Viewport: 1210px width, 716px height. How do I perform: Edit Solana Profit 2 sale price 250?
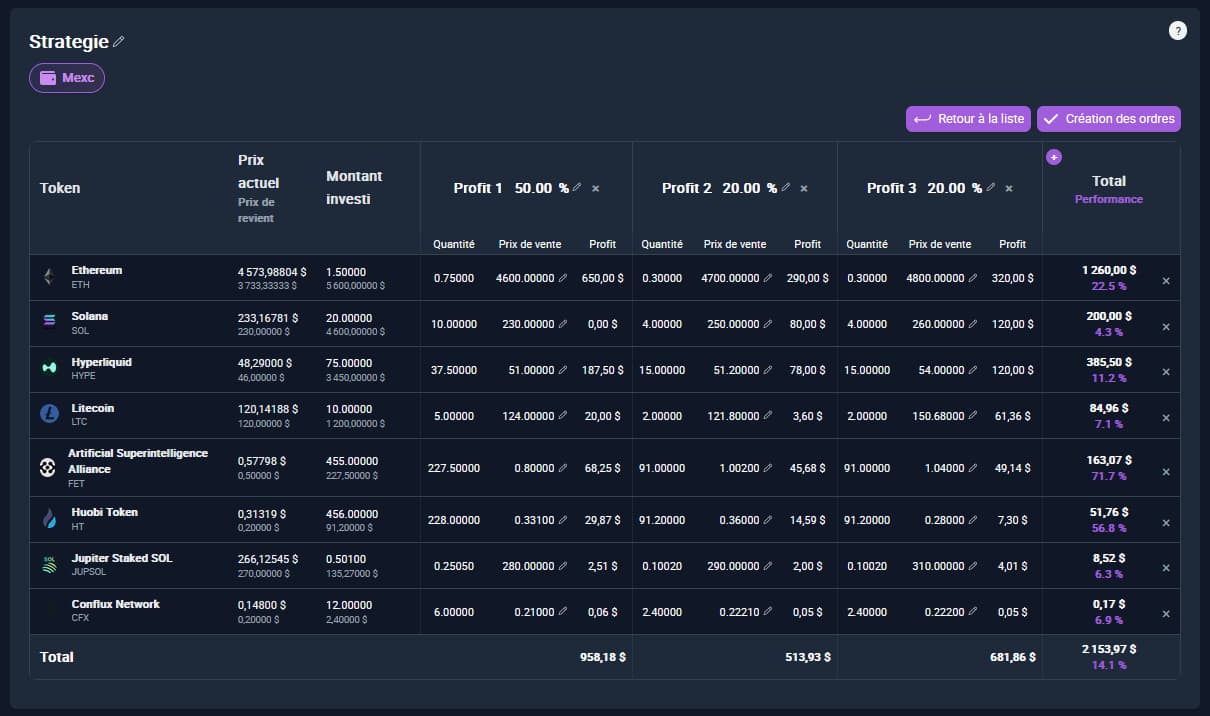coord(767,324)
